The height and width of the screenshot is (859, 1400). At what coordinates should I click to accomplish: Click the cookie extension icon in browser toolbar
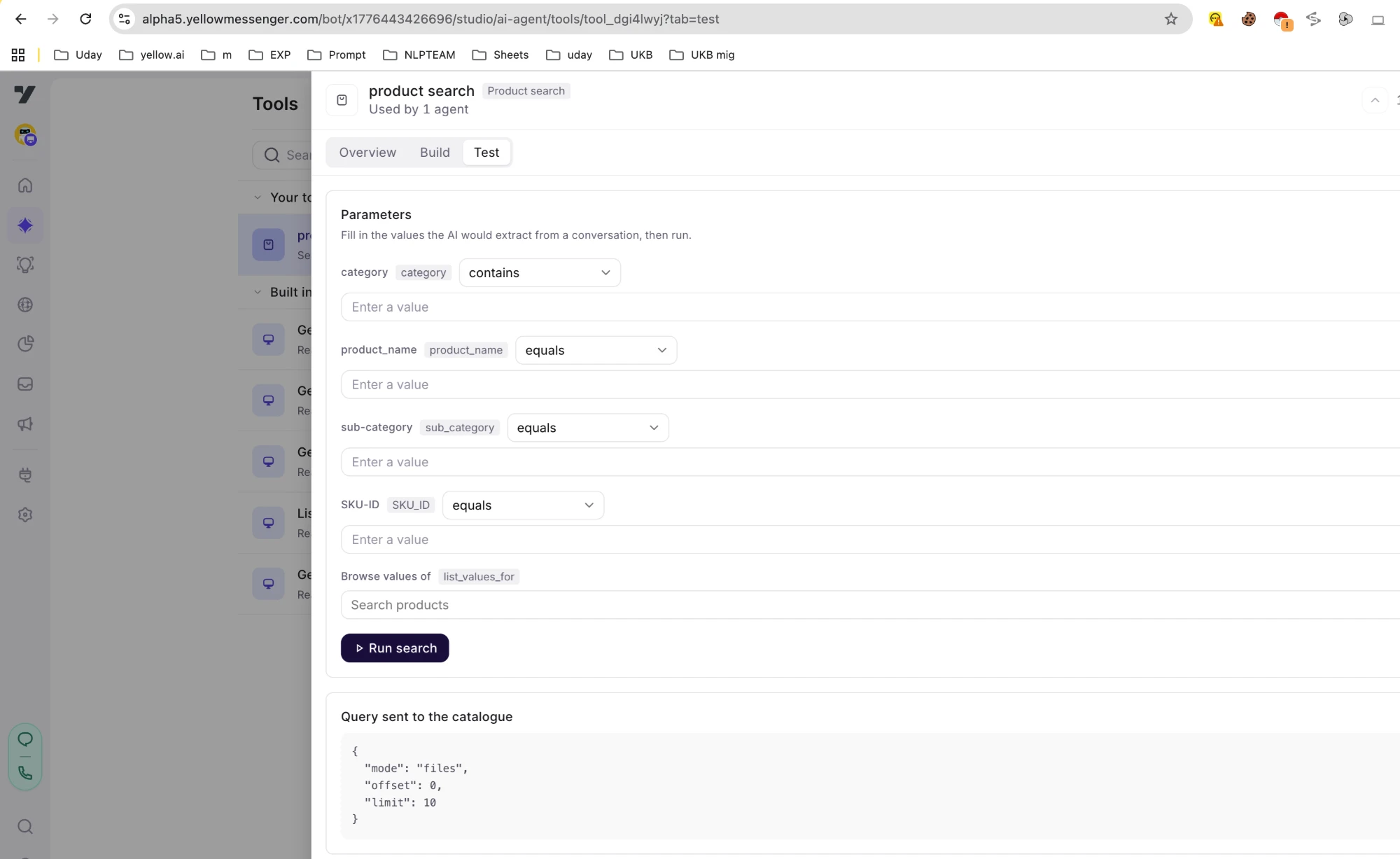click(x=1248, y=19)
